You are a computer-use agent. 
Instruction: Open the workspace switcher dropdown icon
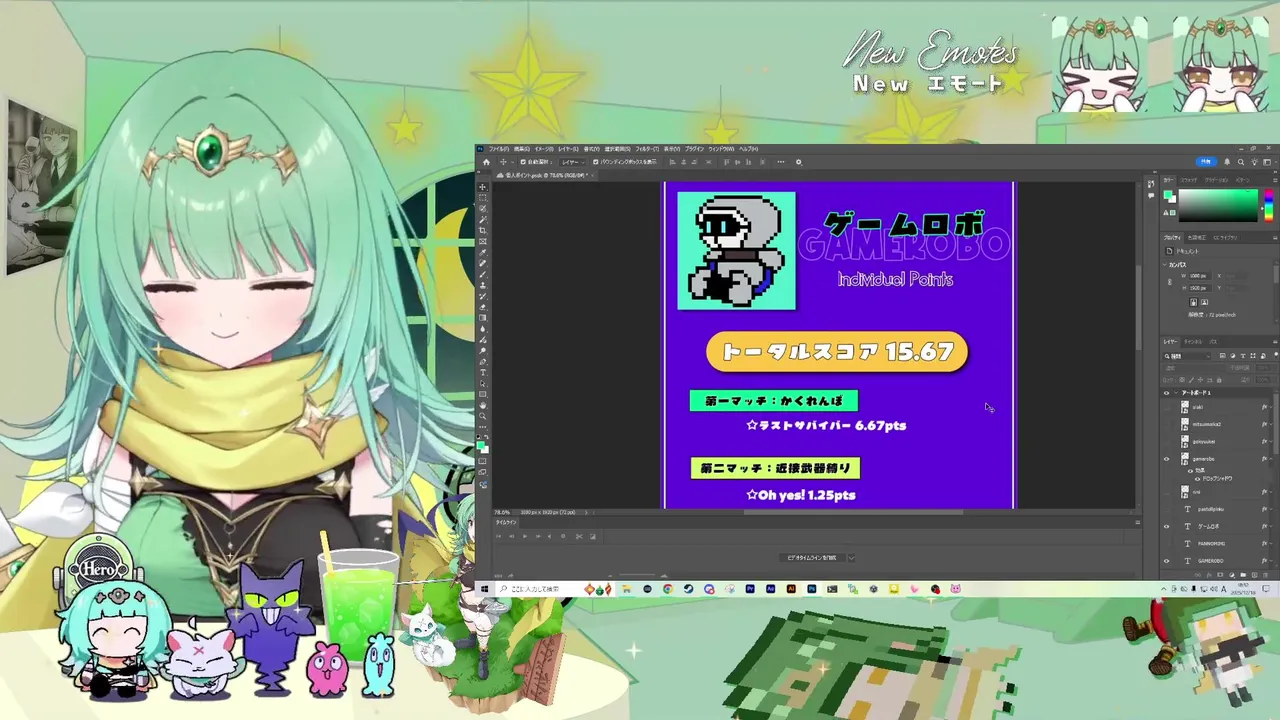[x=1268, y=162]
